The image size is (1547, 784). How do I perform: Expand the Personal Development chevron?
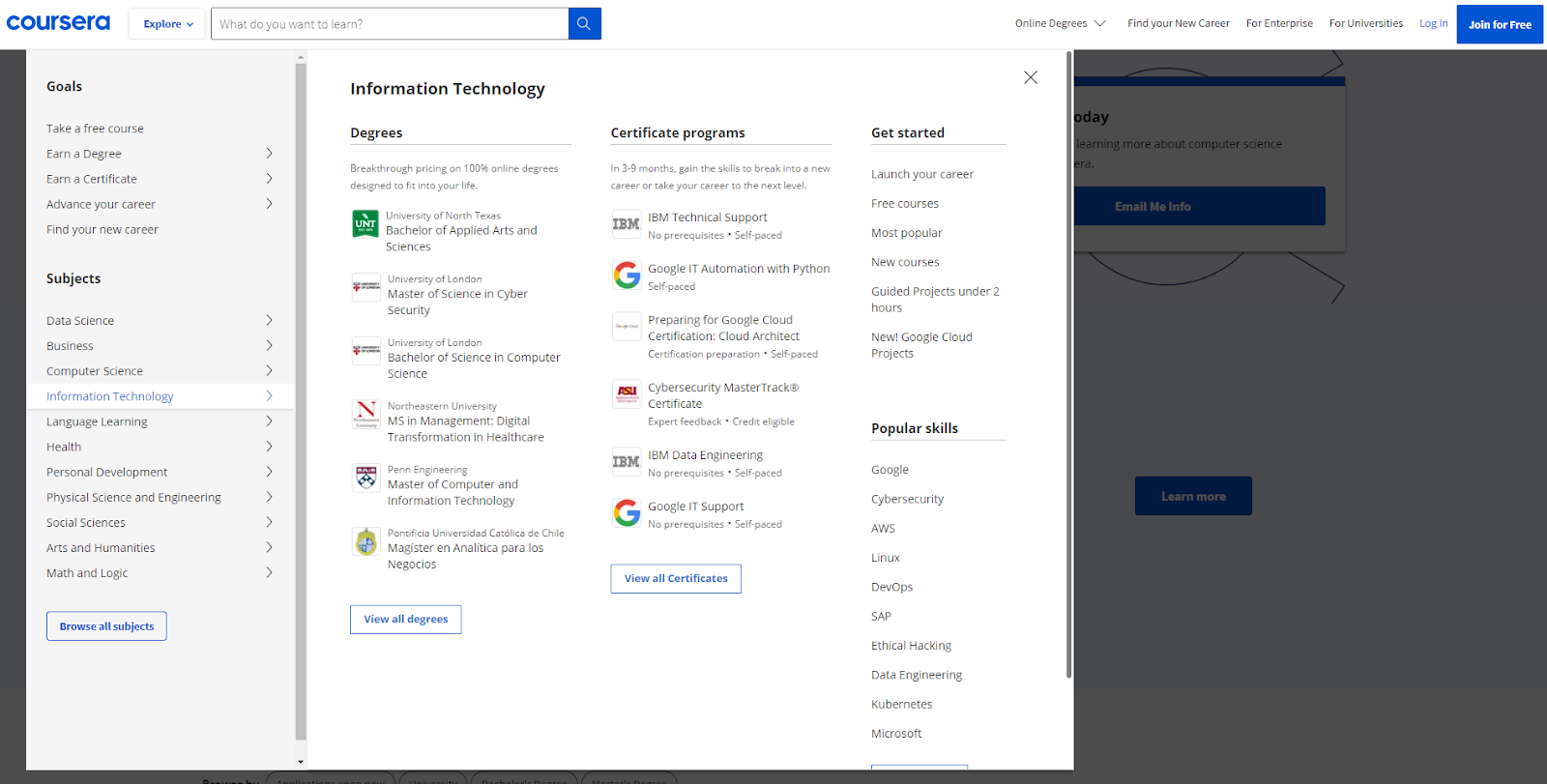point(269,472)
